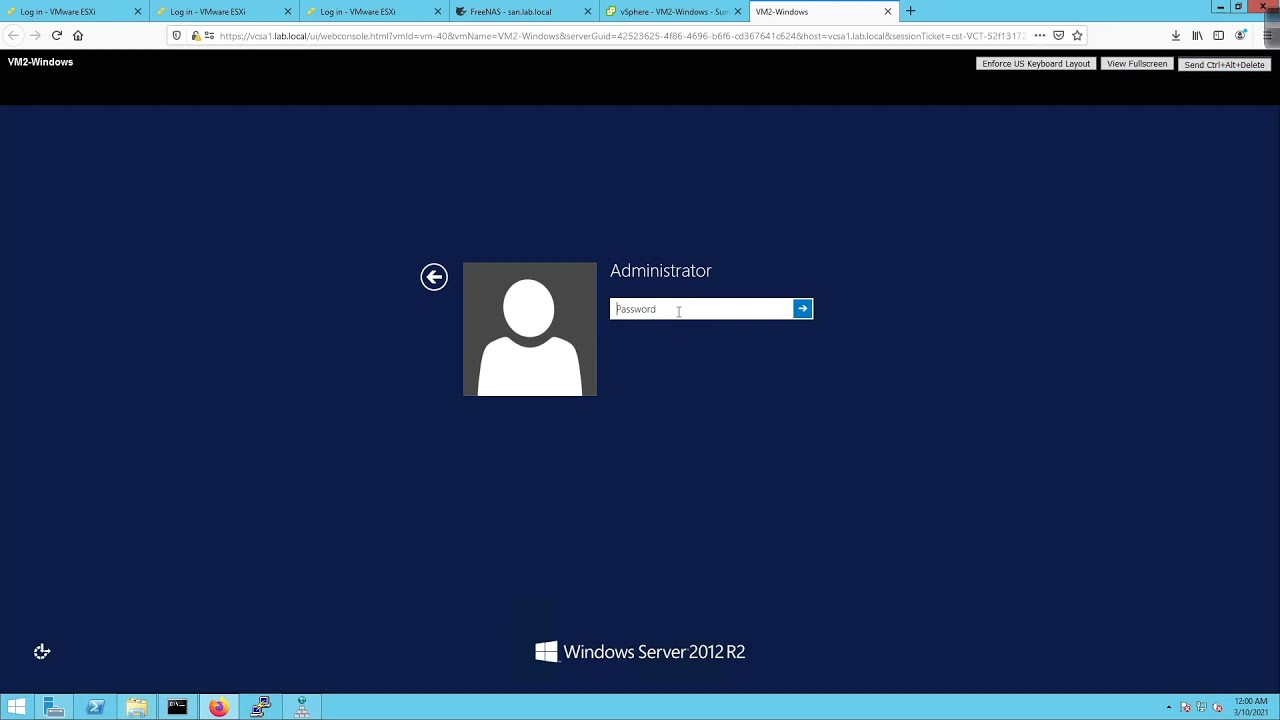This screenshot has width=1280, height=720.
Task: Go to the browser Home page icon
Action: [x=78, y=36]
